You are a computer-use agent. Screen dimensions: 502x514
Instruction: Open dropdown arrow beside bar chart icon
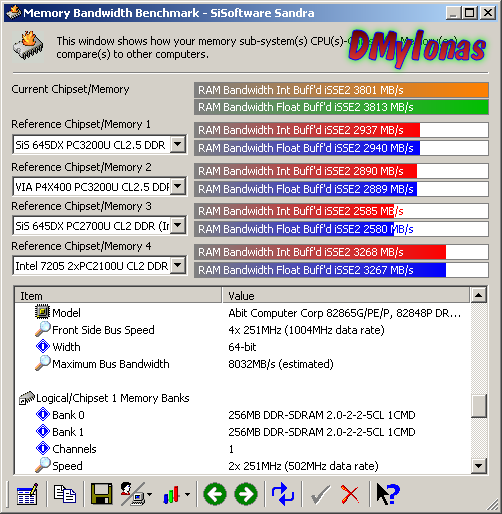click(188, 495)
